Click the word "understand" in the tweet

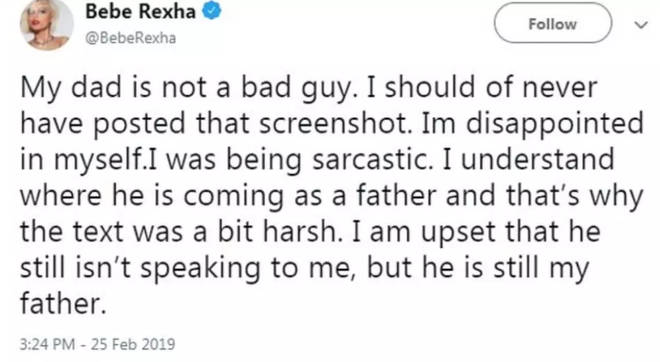point(538,160)
